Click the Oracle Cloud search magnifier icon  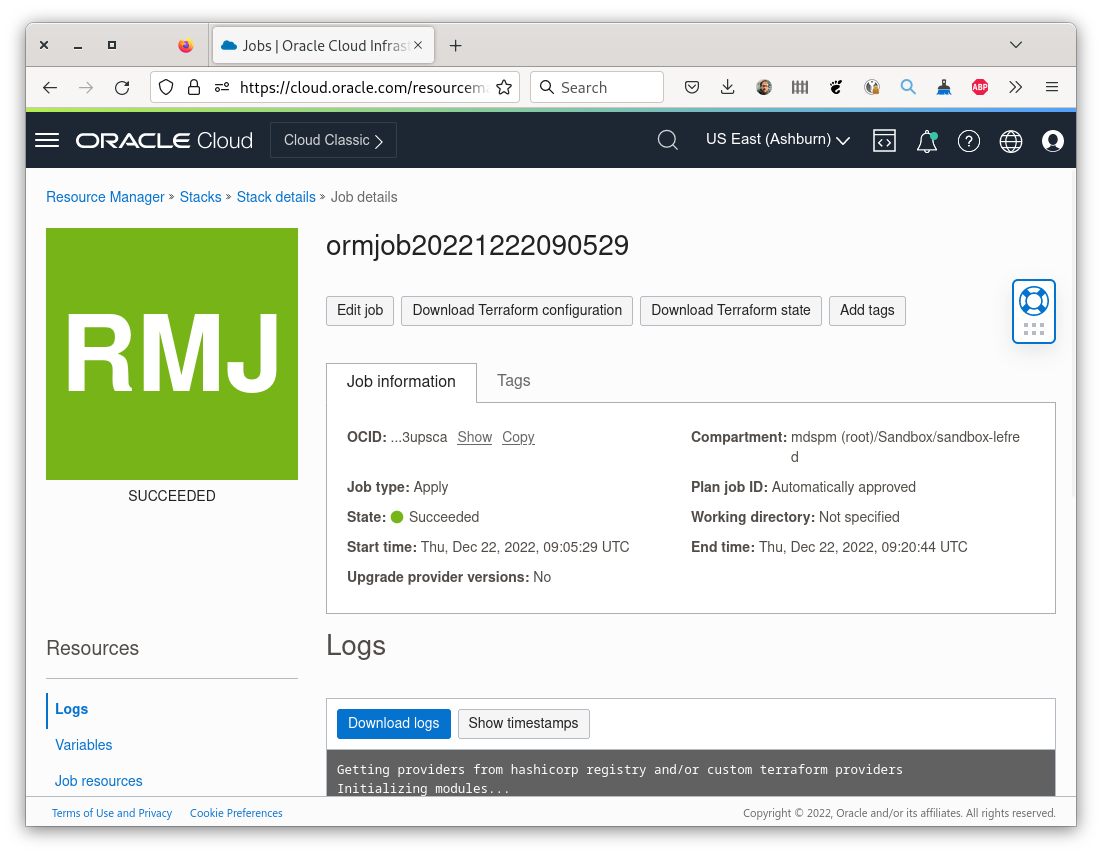pos(667,140)
